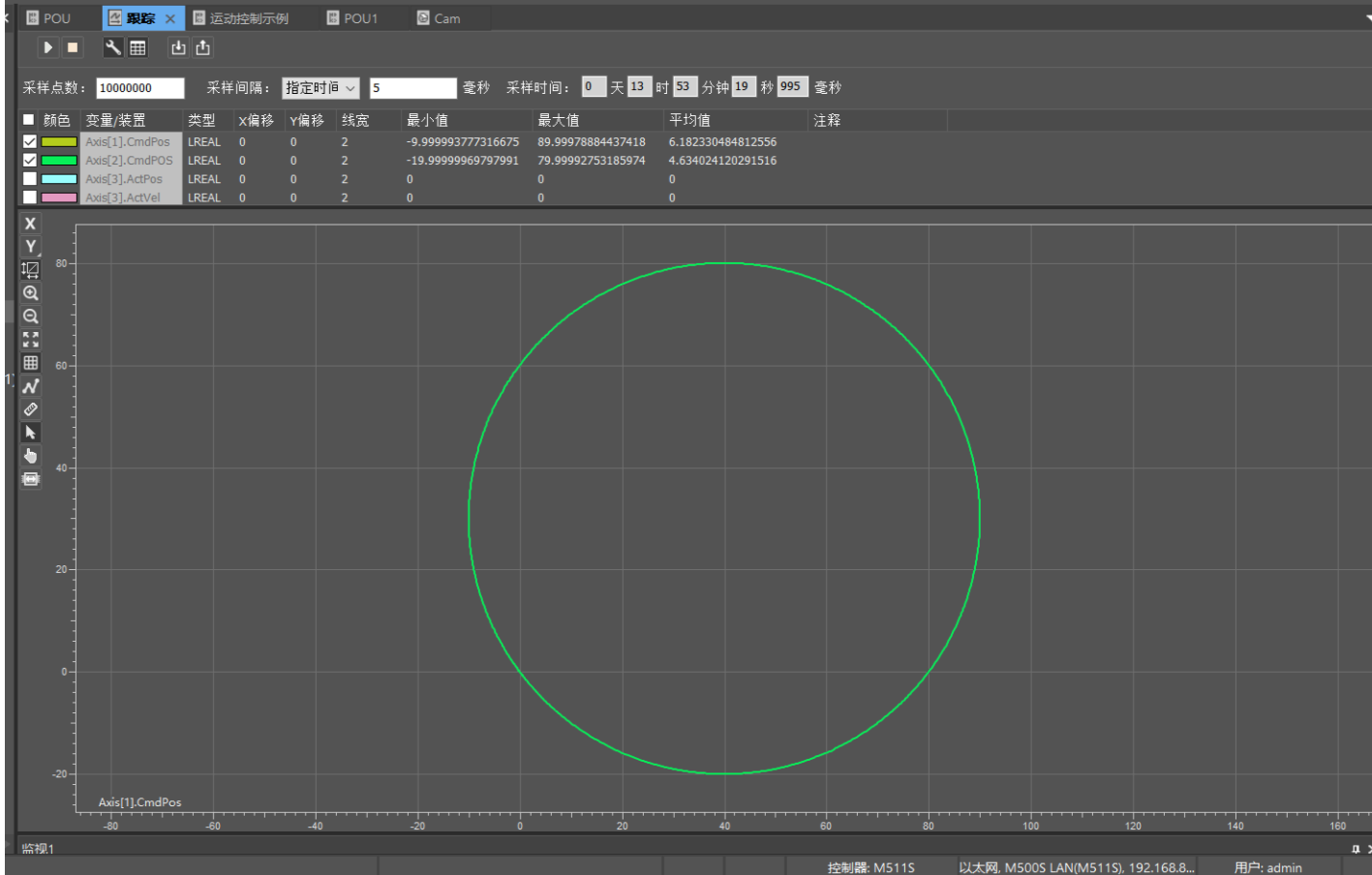The width and height of the screenshot is (1372, 875).
Task: Switch to the POU1 tab
Action: point(352,18)
